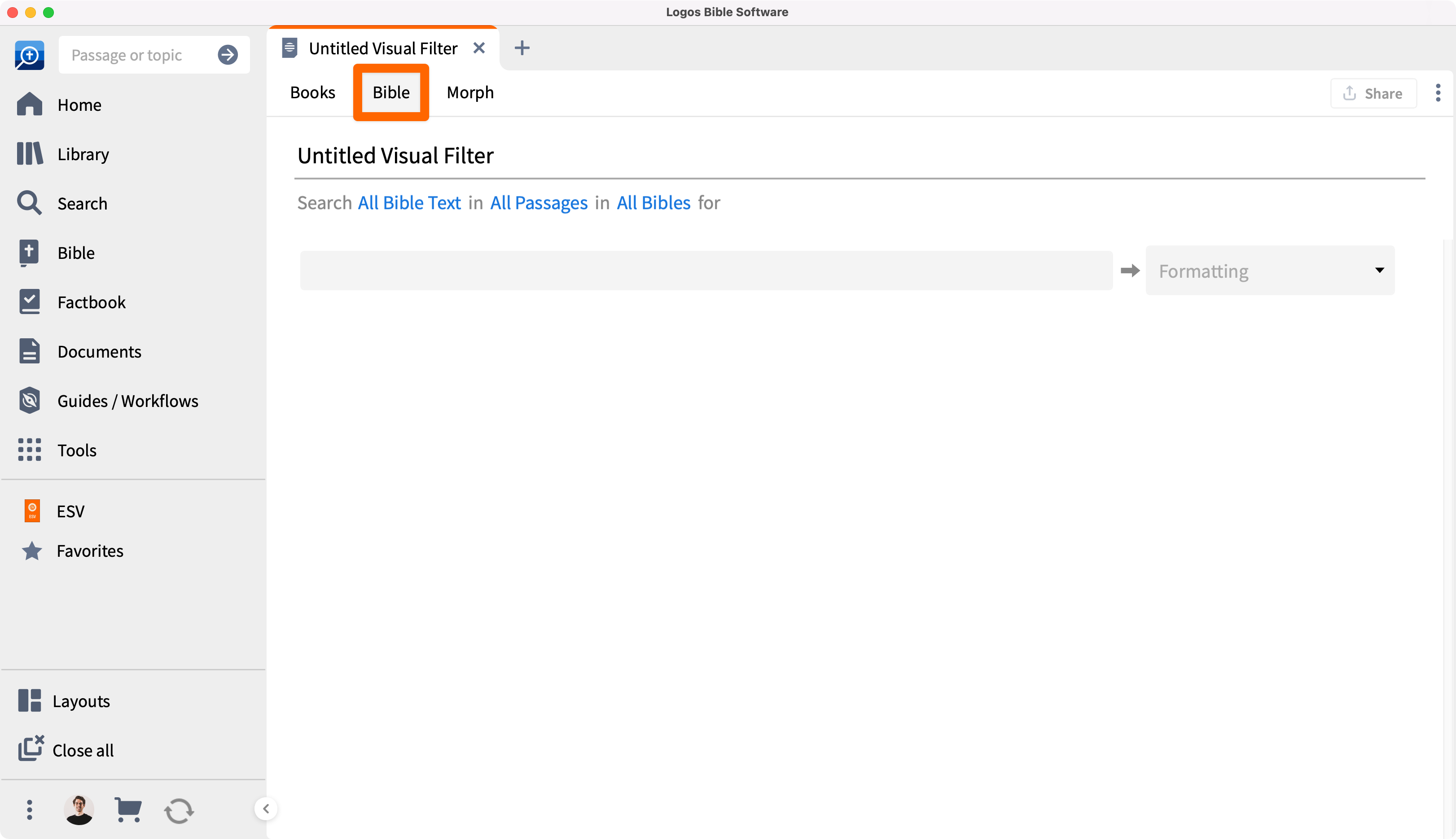Edit the Untitled Visual Filter title
Image resolution: width=1456 pixels, height=839 pixels.
tap(859, 156)
